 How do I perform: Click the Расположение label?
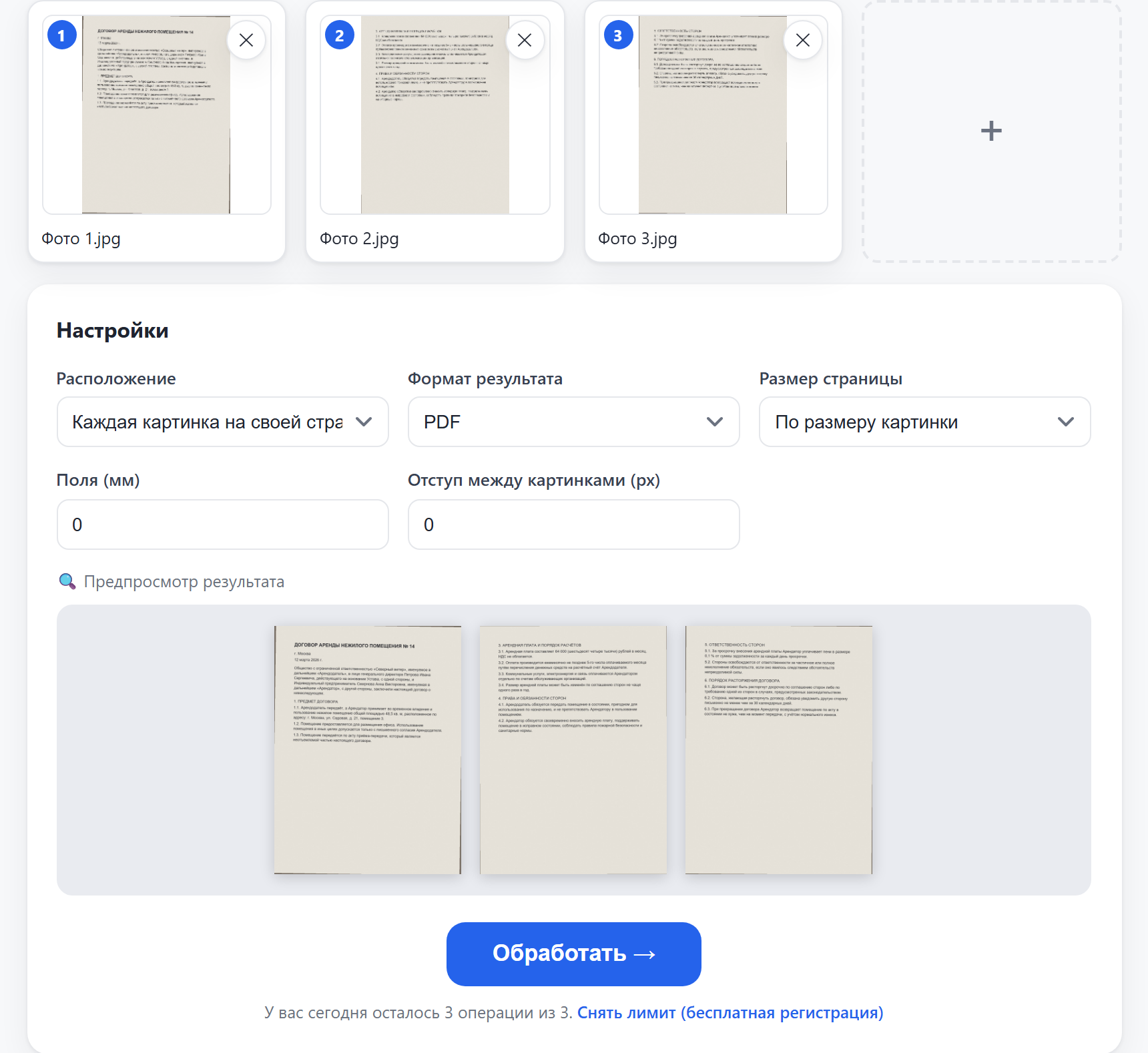pyautogui.click(x=116, y=379)
